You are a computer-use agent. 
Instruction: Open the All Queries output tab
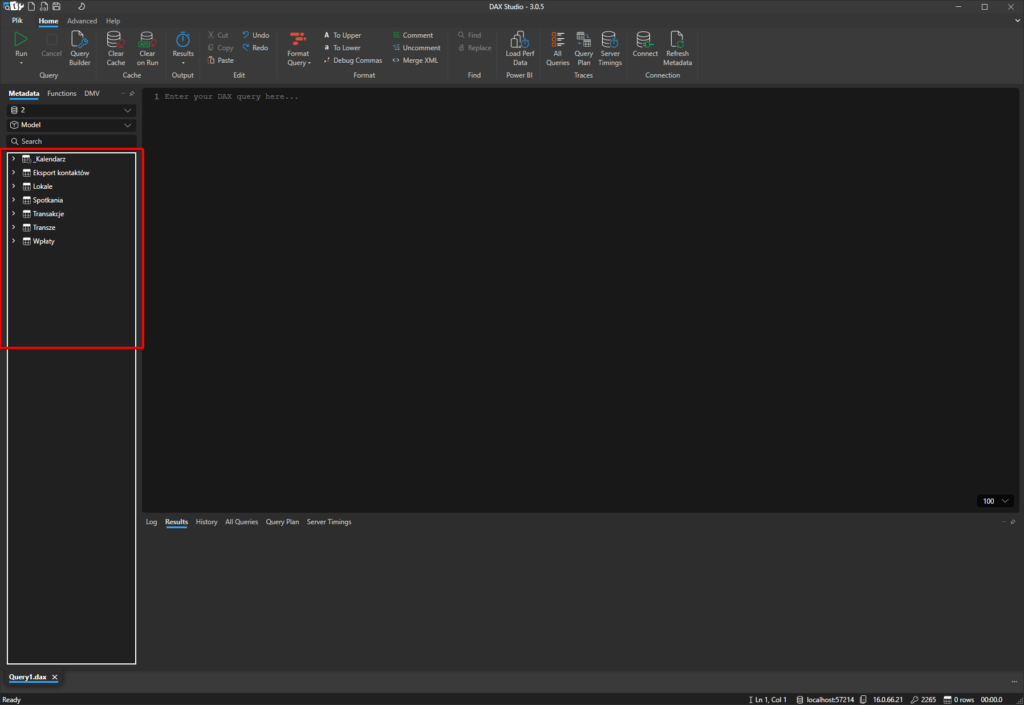point(242,522)
